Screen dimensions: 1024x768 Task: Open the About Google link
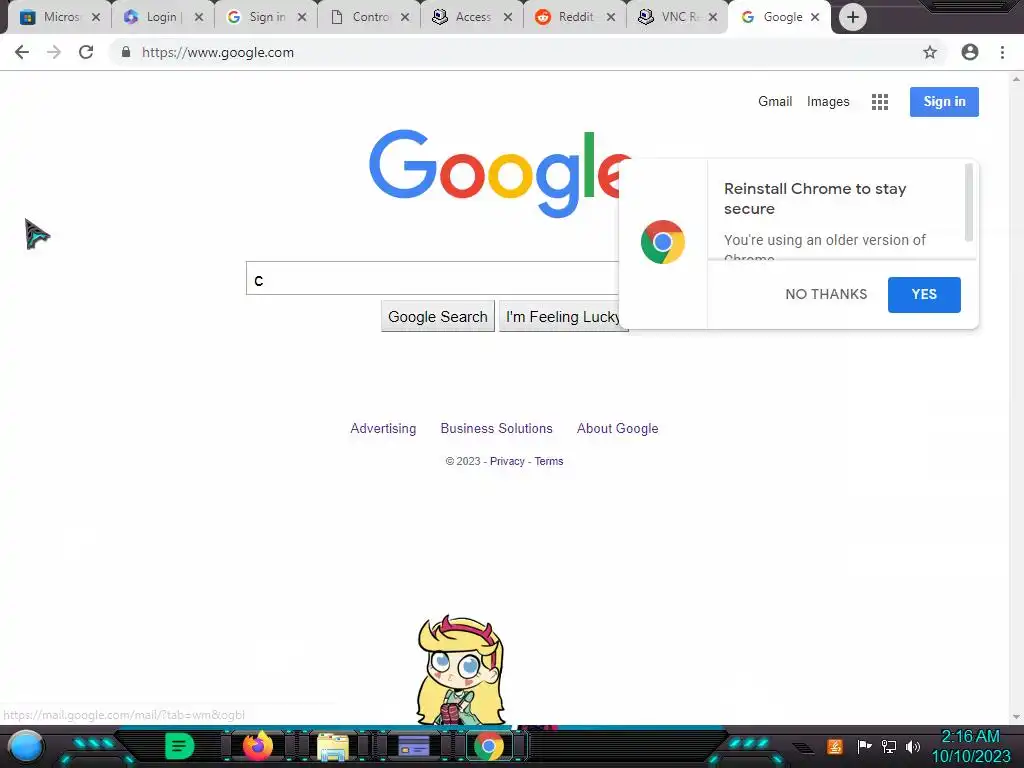point(617,428)
